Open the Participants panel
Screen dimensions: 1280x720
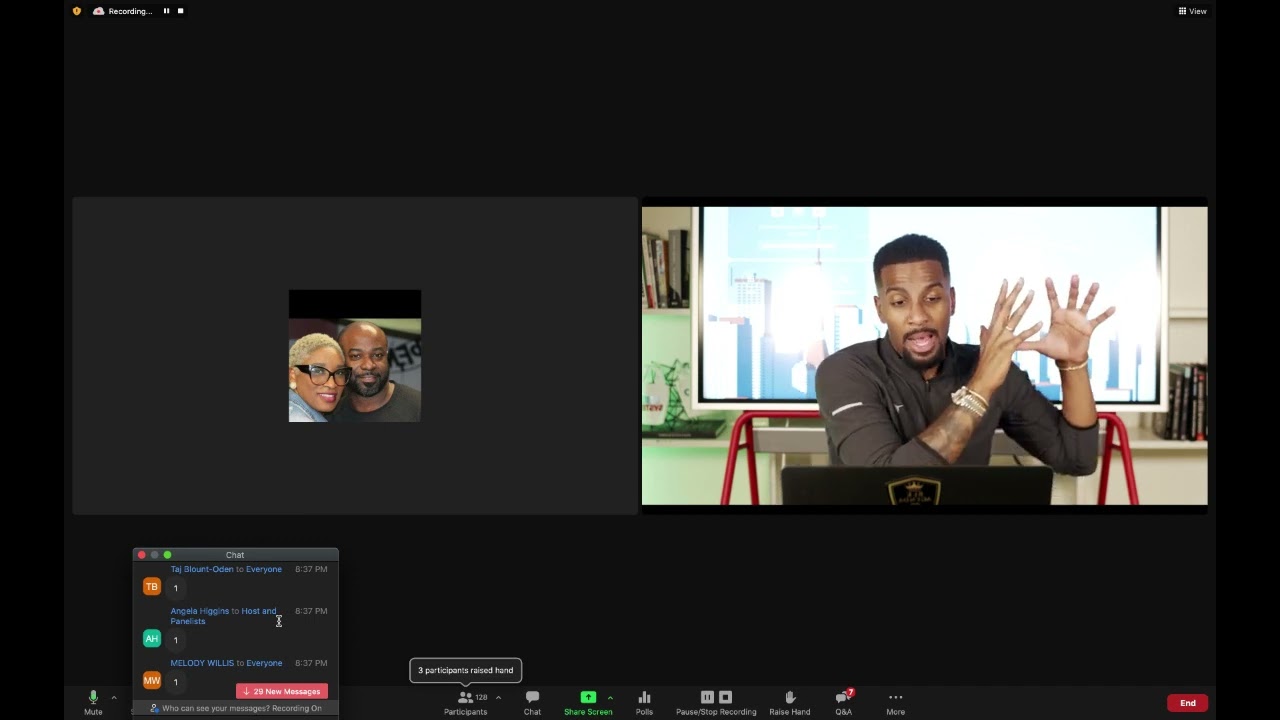click(x=466, y=703)
